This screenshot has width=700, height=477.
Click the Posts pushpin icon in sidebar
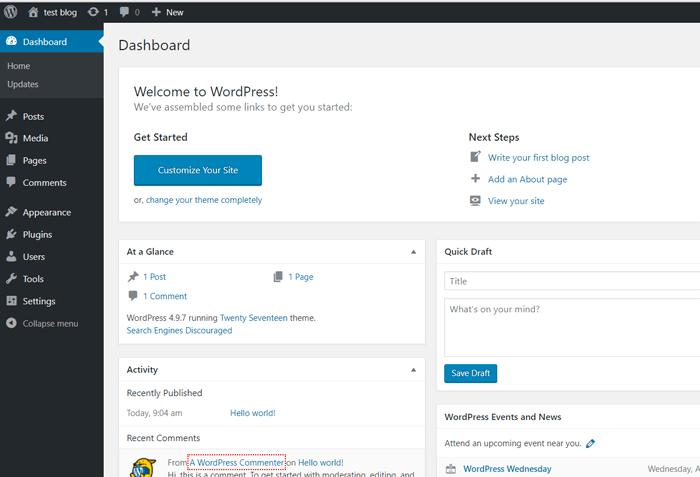coord(11,116)
